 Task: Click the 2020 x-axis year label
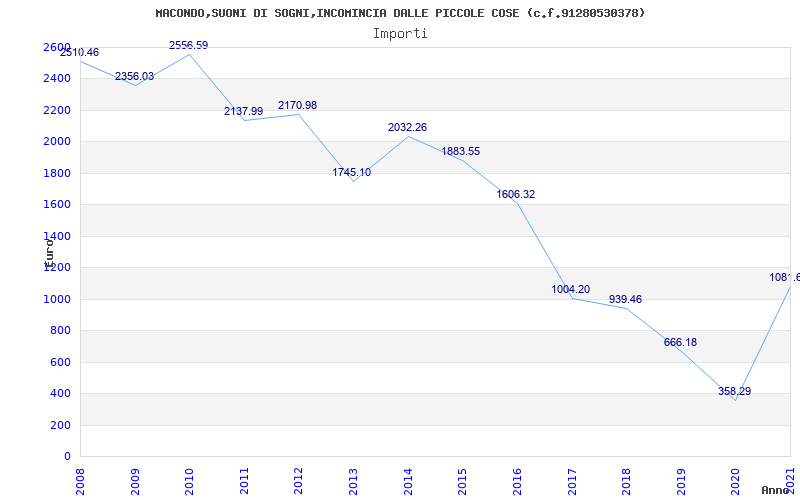[735, 482]
